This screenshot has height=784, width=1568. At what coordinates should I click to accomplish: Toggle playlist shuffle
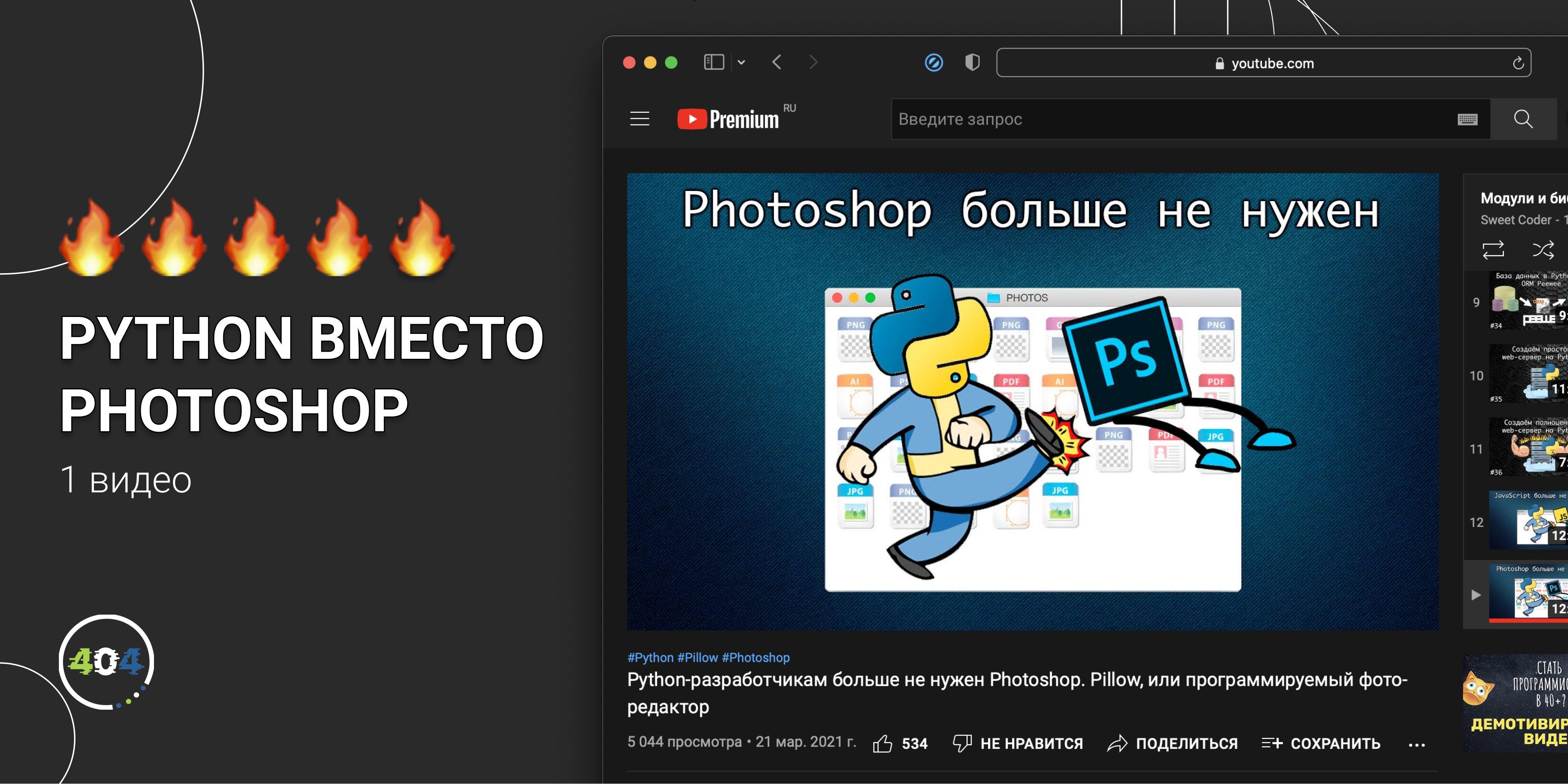[1543, 249]
